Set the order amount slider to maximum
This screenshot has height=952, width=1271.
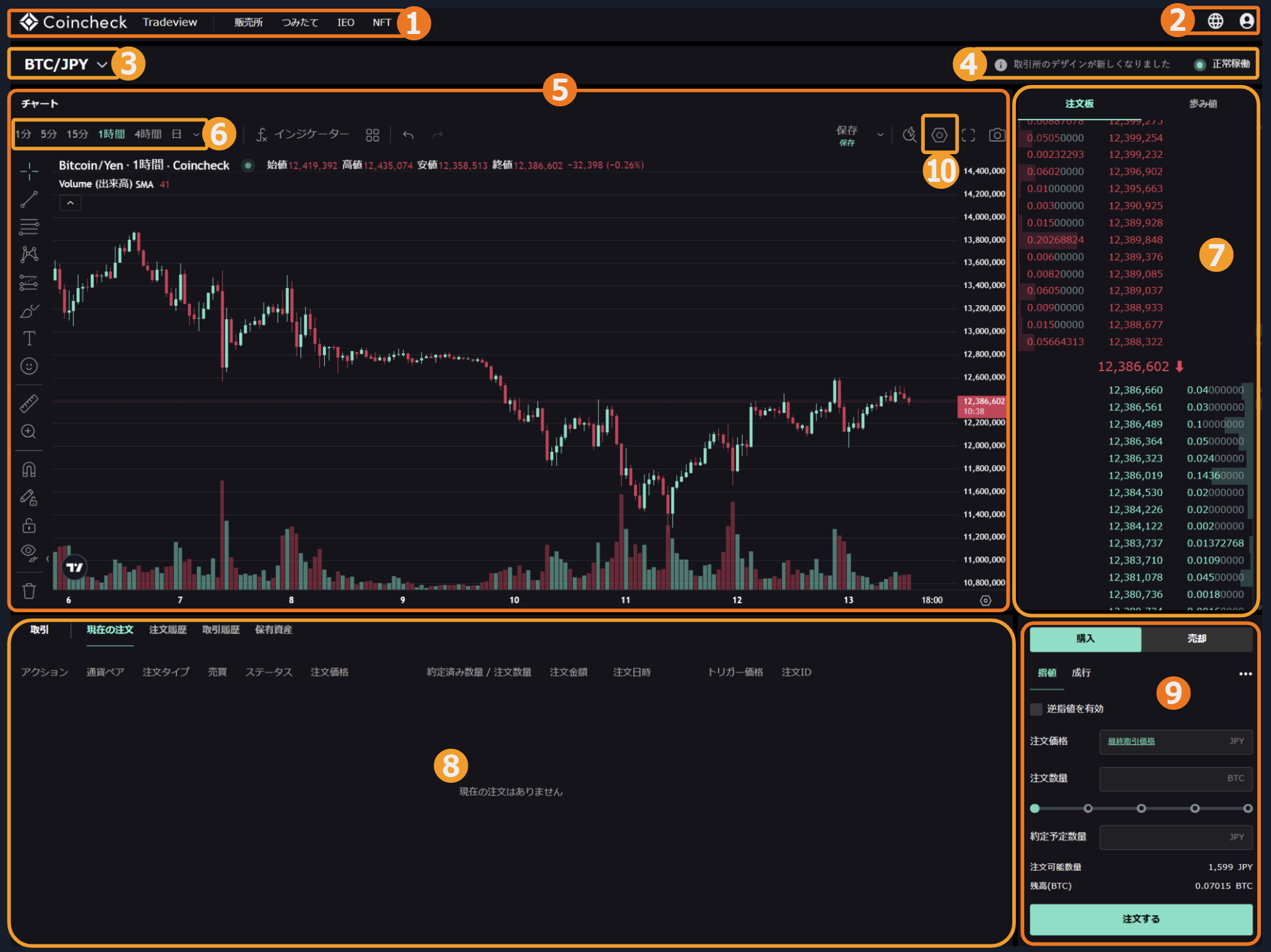pos(1248,809)
